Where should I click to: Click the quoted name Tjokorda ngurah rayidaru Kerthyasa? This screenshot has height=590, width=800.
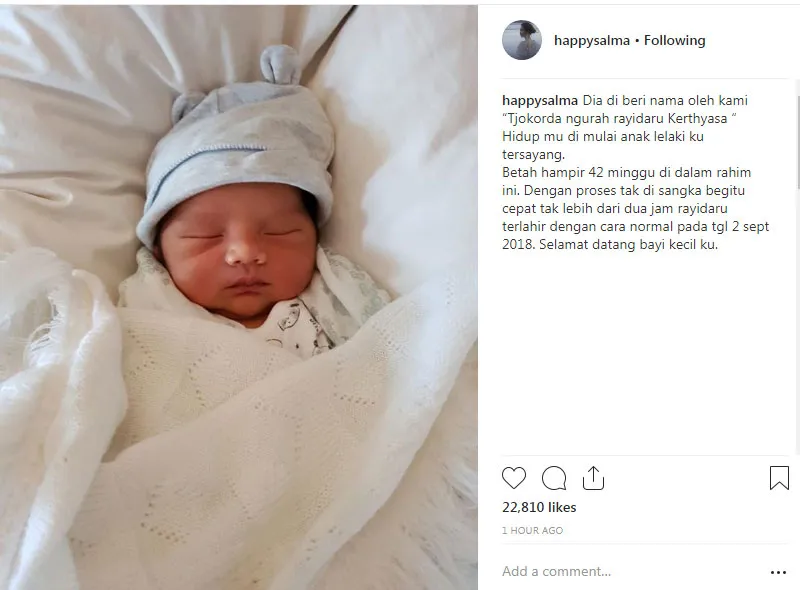[x=619, y=118]
